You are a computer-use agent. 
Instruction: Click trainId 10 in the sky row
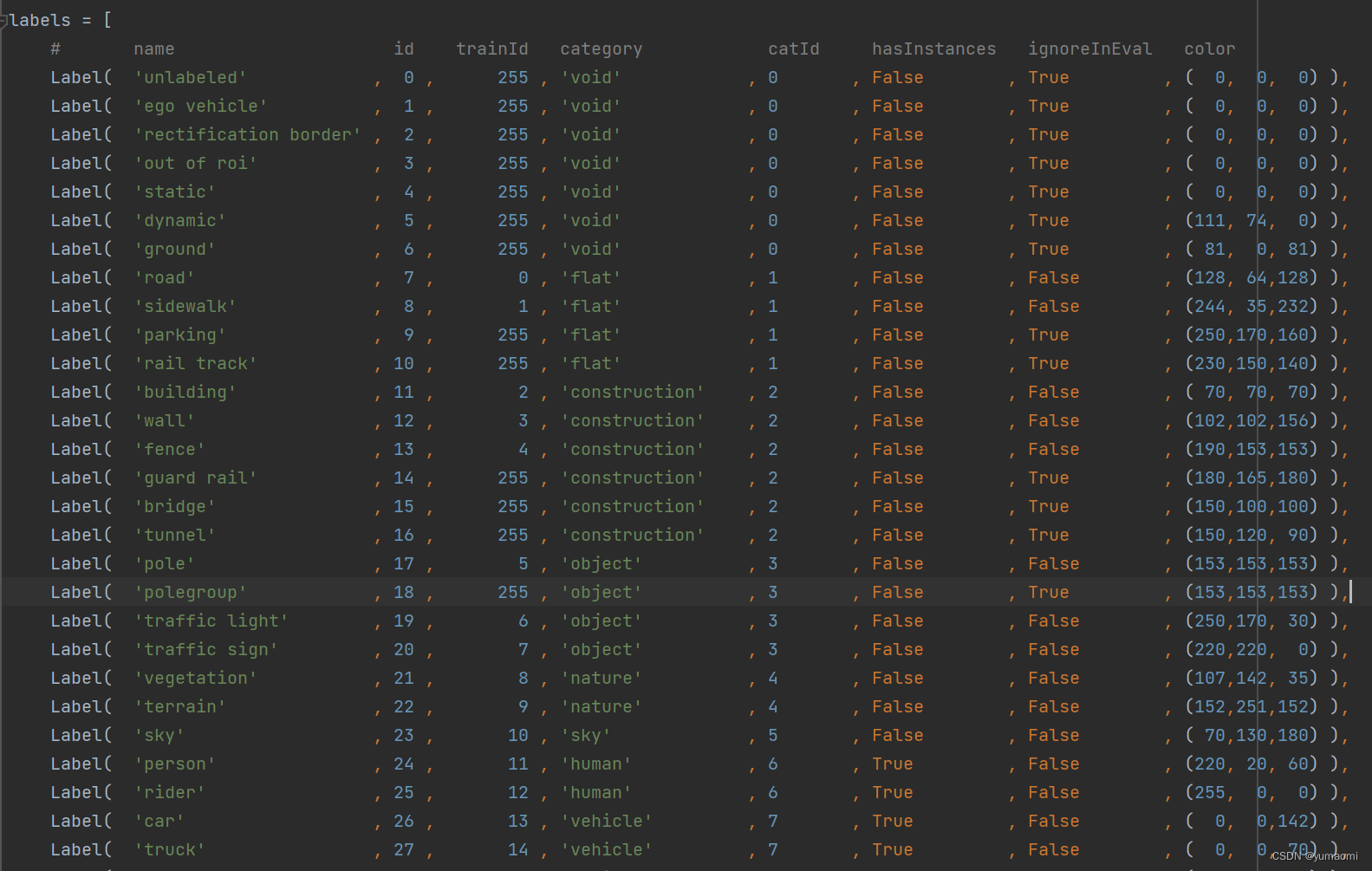point(518,736)
